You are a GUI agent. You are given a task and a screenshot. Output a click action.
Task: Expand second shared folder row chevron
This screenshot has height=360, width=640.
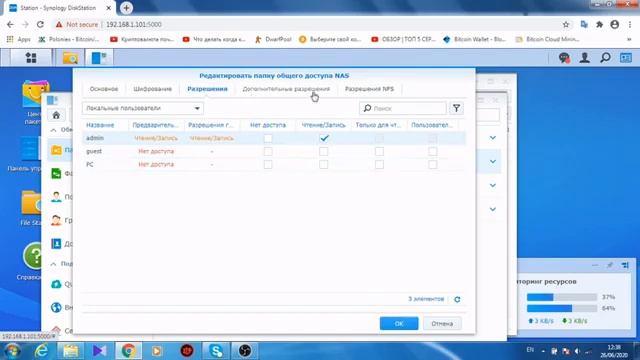pyautogui.click(x=493, y=162)
